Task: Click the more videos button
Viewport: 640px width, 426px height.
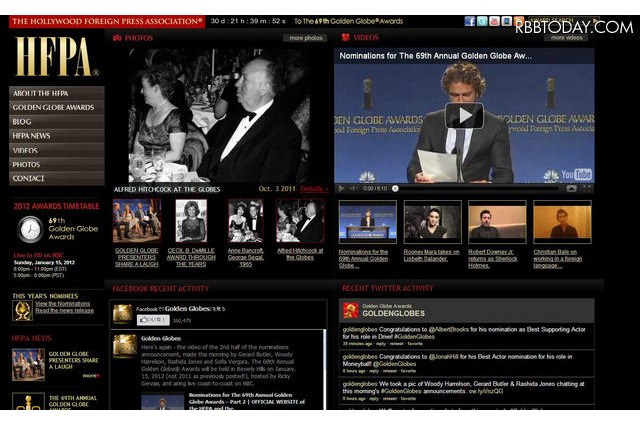Action: pyautogui.click(x=567, y=38)
